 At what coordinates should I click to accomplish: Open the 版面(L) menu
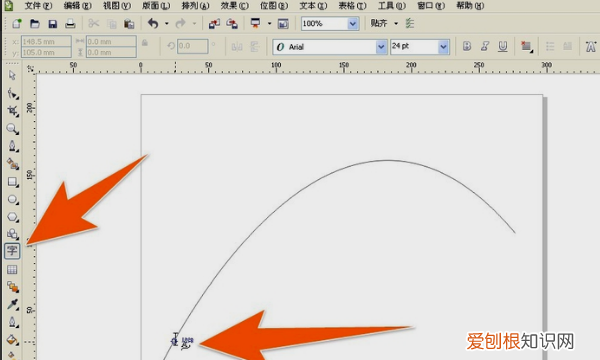(x=156, y=6)
